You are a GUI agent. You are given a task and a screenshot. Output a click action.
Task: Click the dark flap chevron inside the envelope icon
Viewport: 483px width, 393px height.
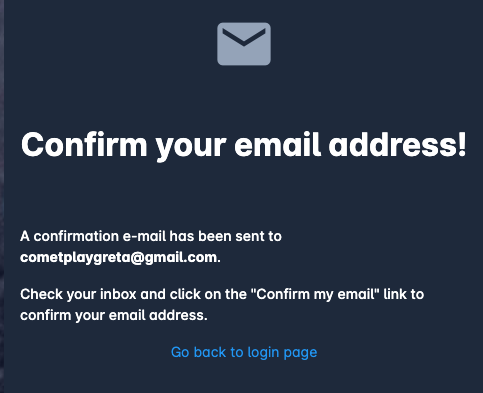(x=244, y=37)
